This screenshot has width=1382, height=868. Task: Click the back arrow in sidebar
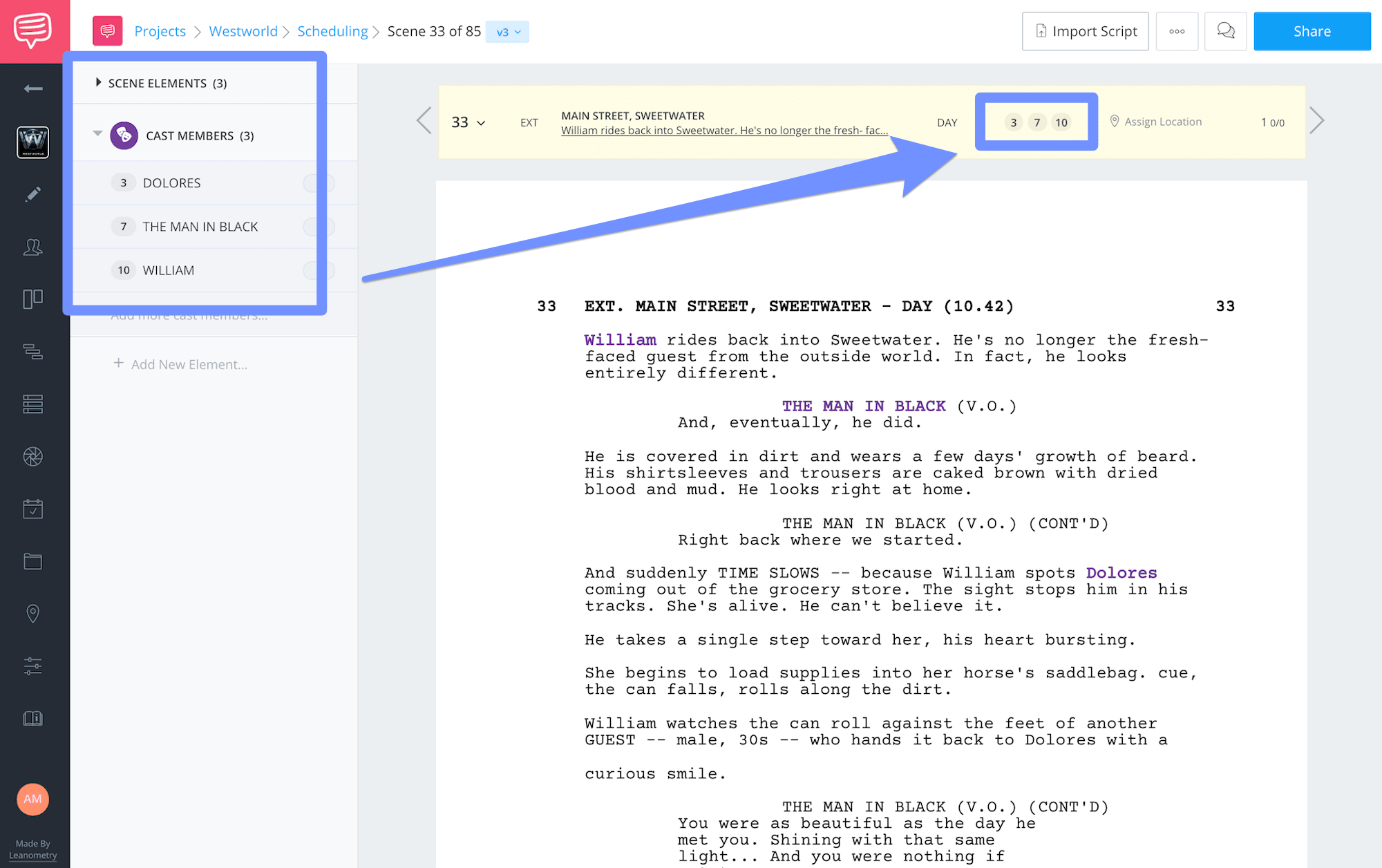pos(33,88)
